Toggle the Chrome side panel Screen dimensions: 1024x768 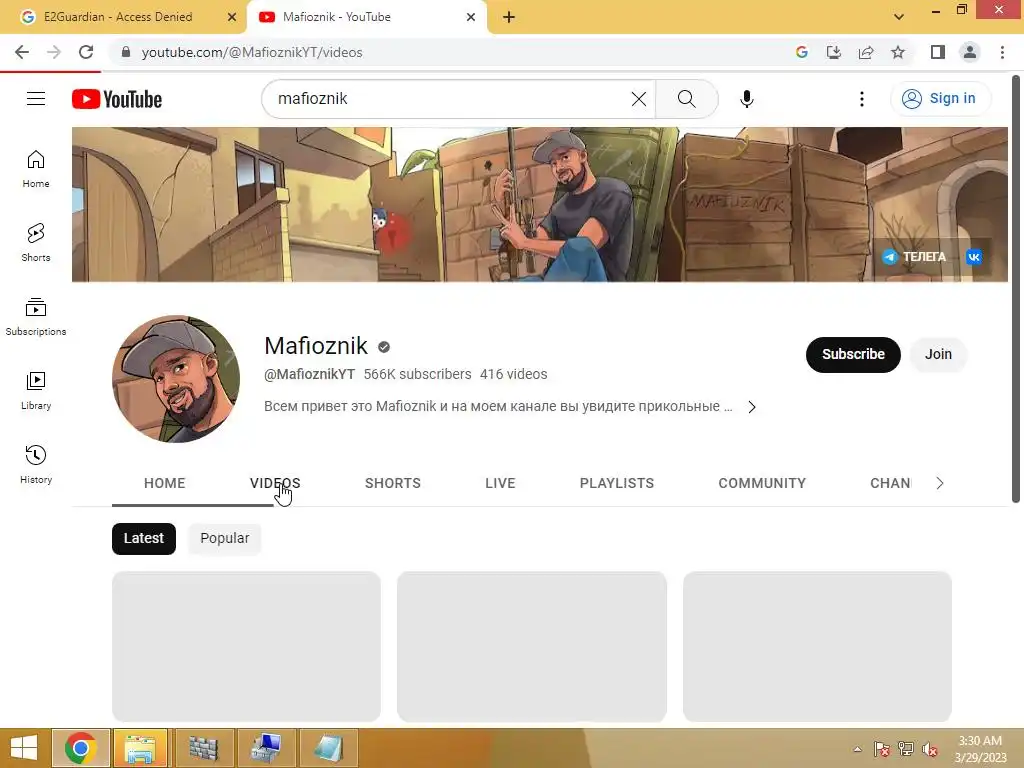click(x=938, y=52)
